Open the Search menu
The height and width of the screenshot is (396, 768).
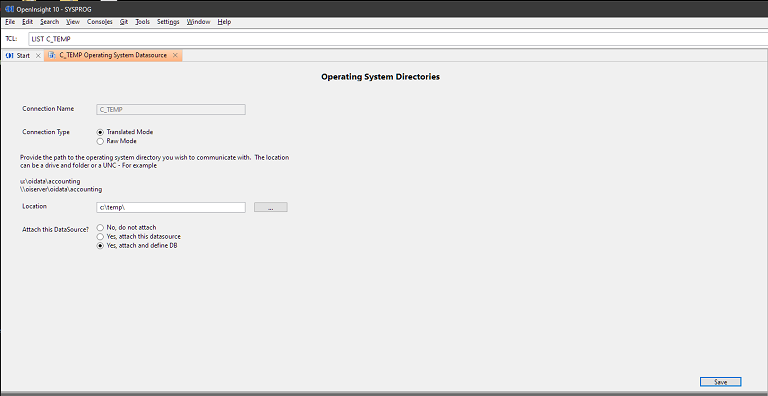pyautogui.click(x=49, y=22)
